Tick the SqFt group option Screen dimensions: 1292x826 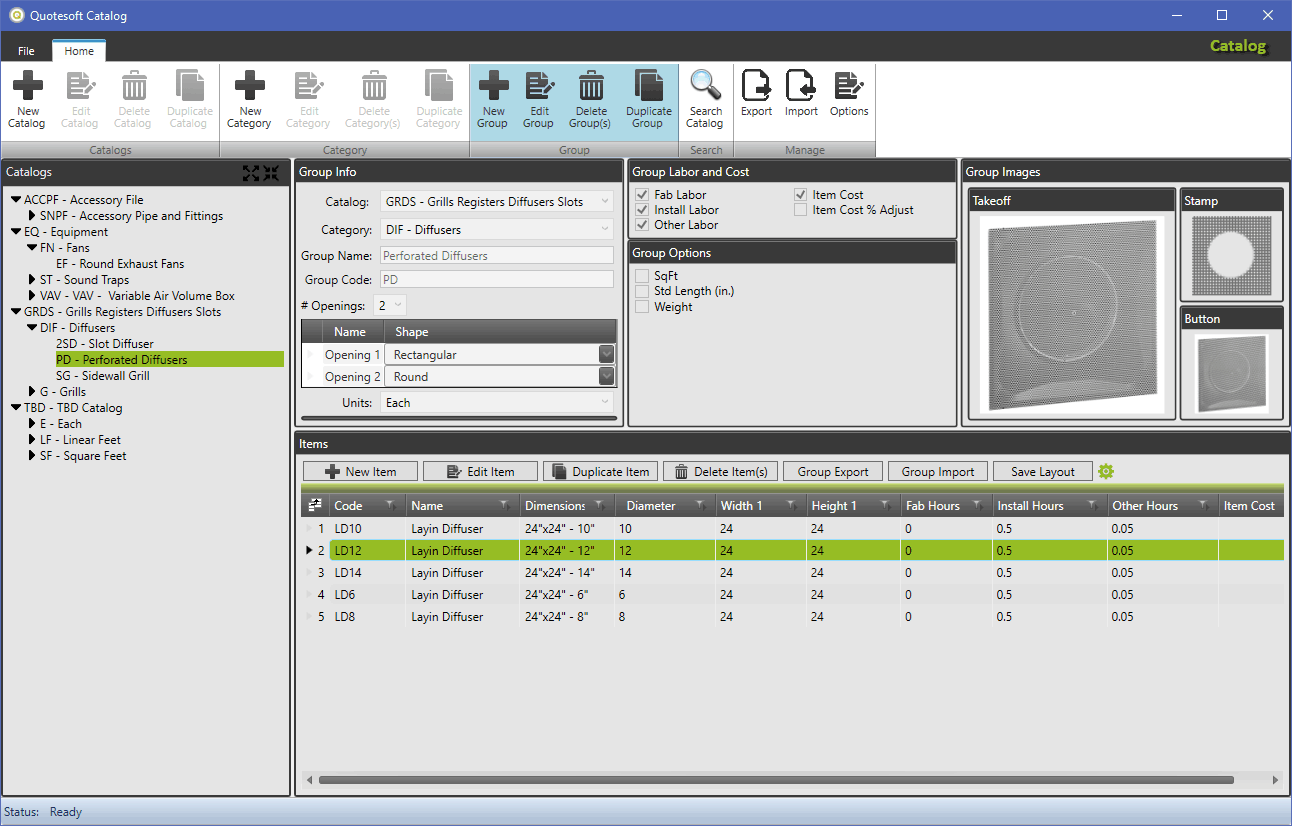pos(642,275)
